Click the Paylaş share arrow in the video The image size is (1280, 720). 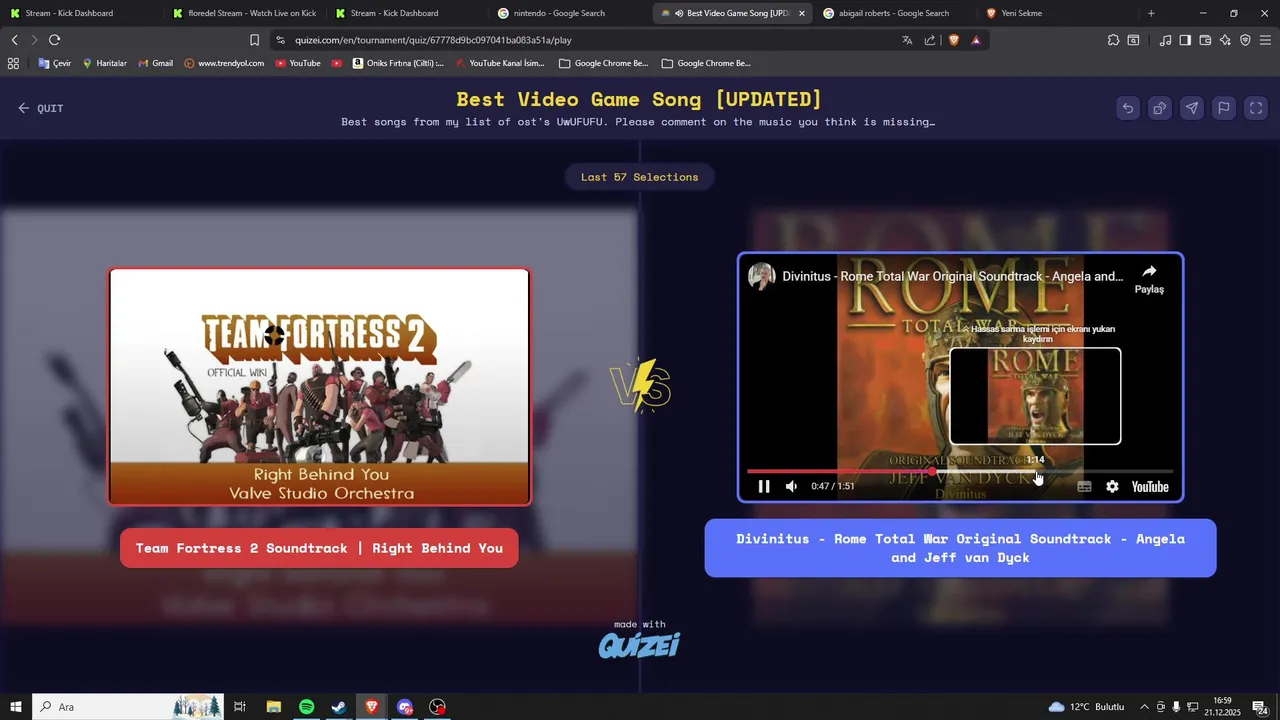click(x=1149, y=279)
